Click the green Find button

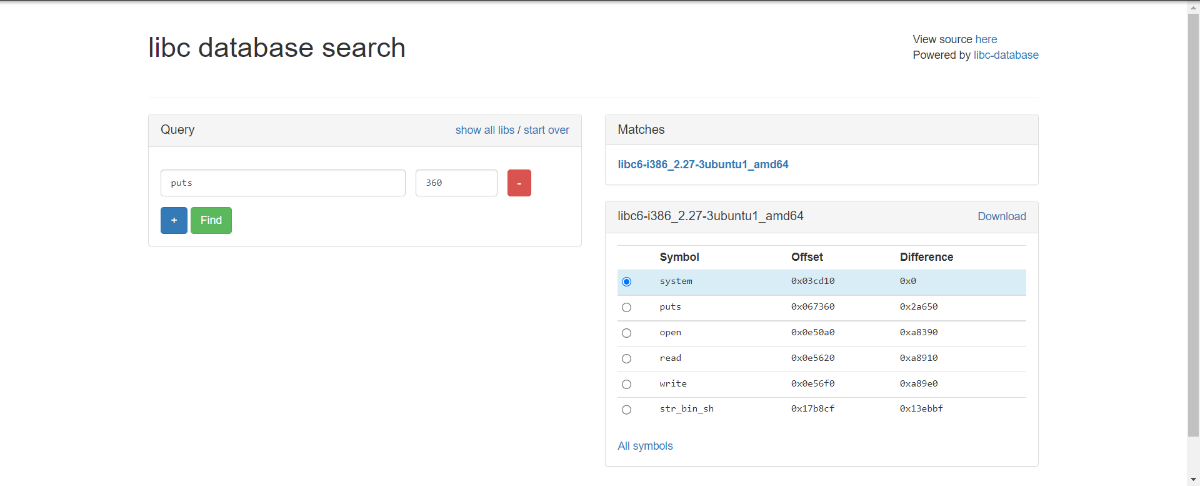(211, 220)
